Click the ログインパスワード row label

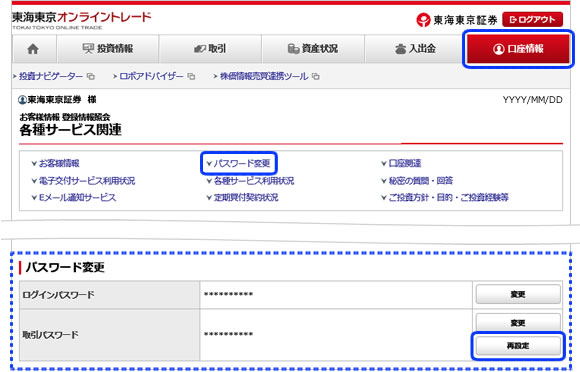[x=58, y=295]
